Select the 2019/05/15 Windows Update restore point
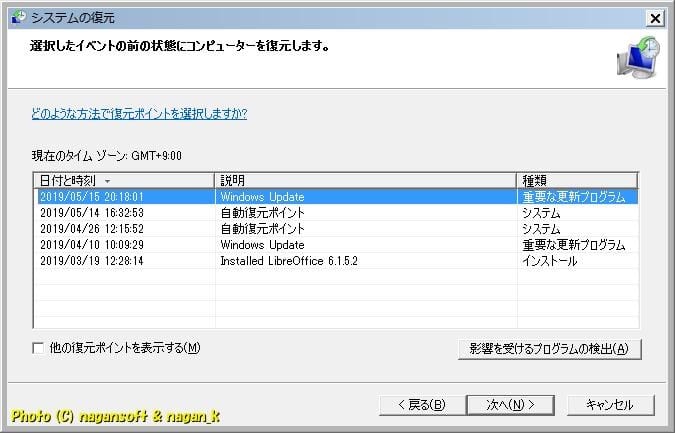 [x=262, y=197]
